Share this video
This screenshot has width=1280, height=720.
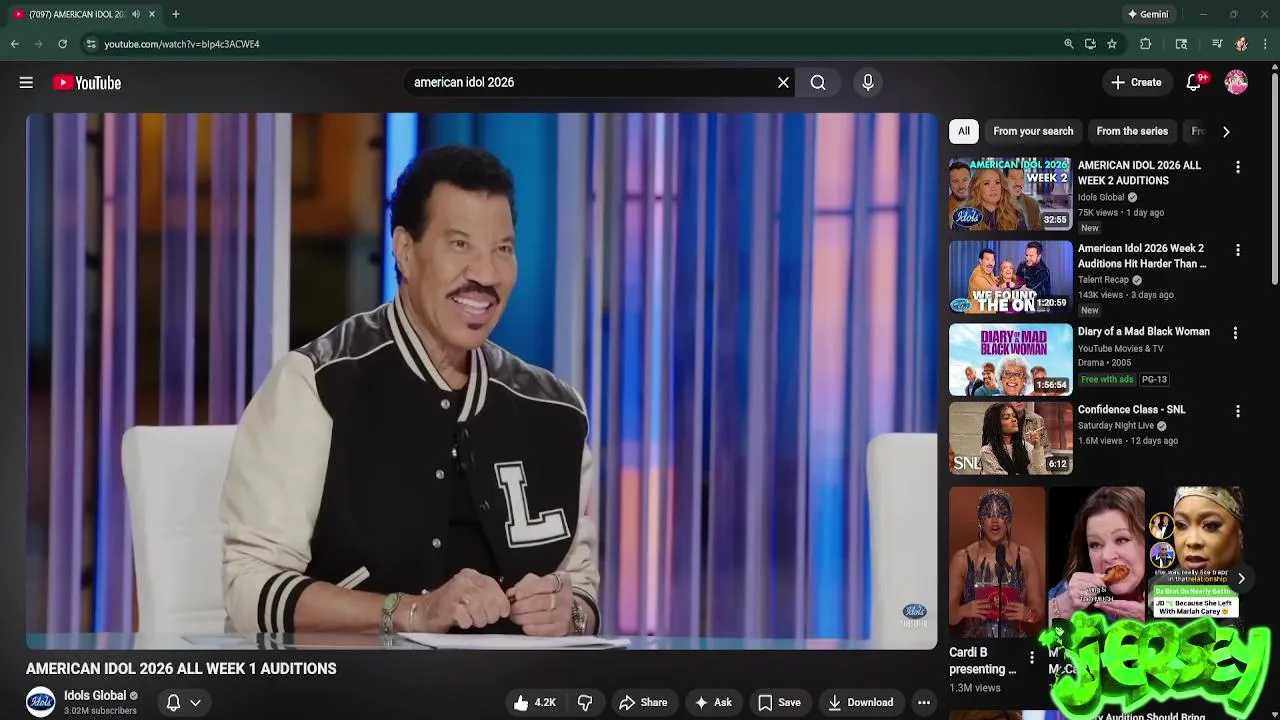(643, 703)
